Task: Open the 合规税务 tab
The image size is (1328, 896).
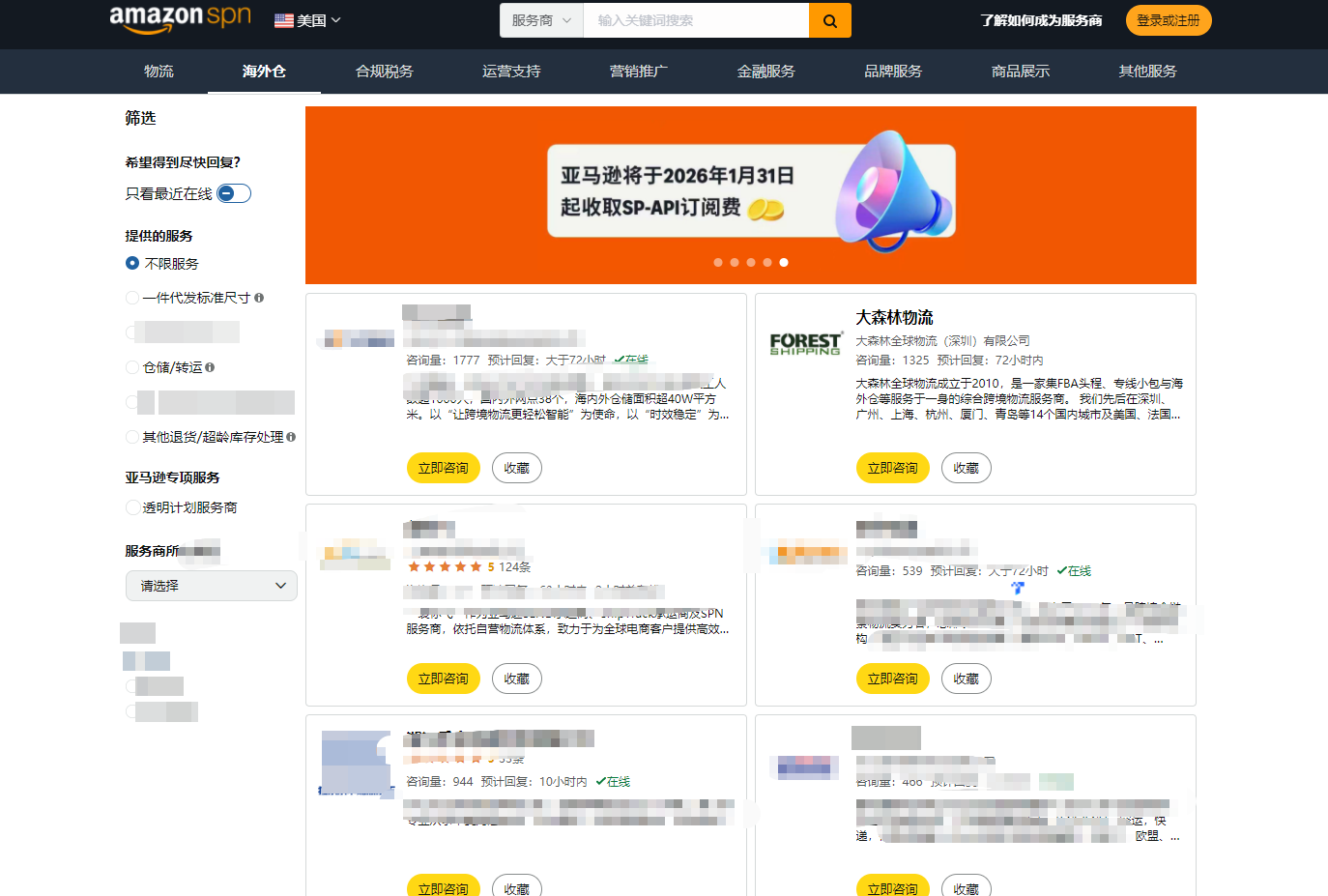Action: (x=384, y=72)
